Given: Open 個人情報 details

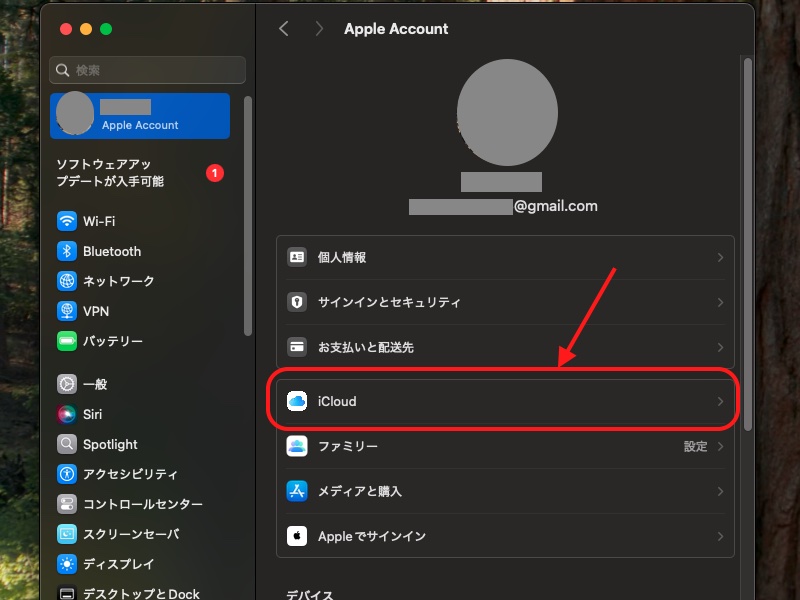Looking at the screenshot, I should [x=503, y=257].
